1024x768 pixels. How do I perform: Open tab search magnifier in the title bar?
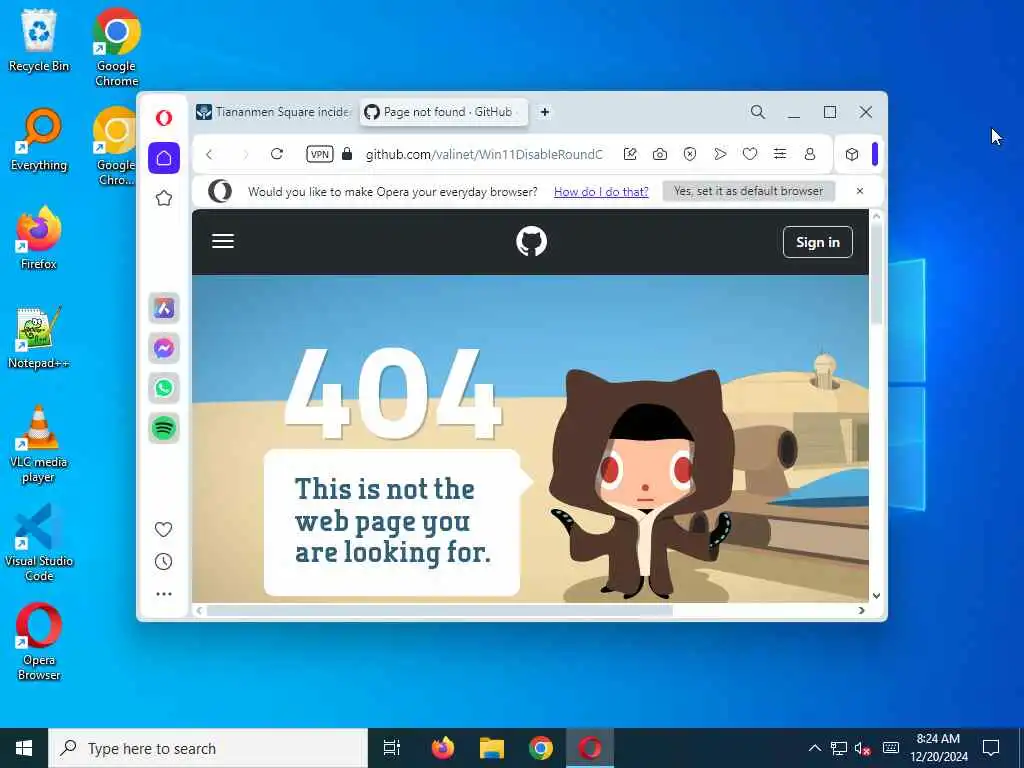(758, 112)
